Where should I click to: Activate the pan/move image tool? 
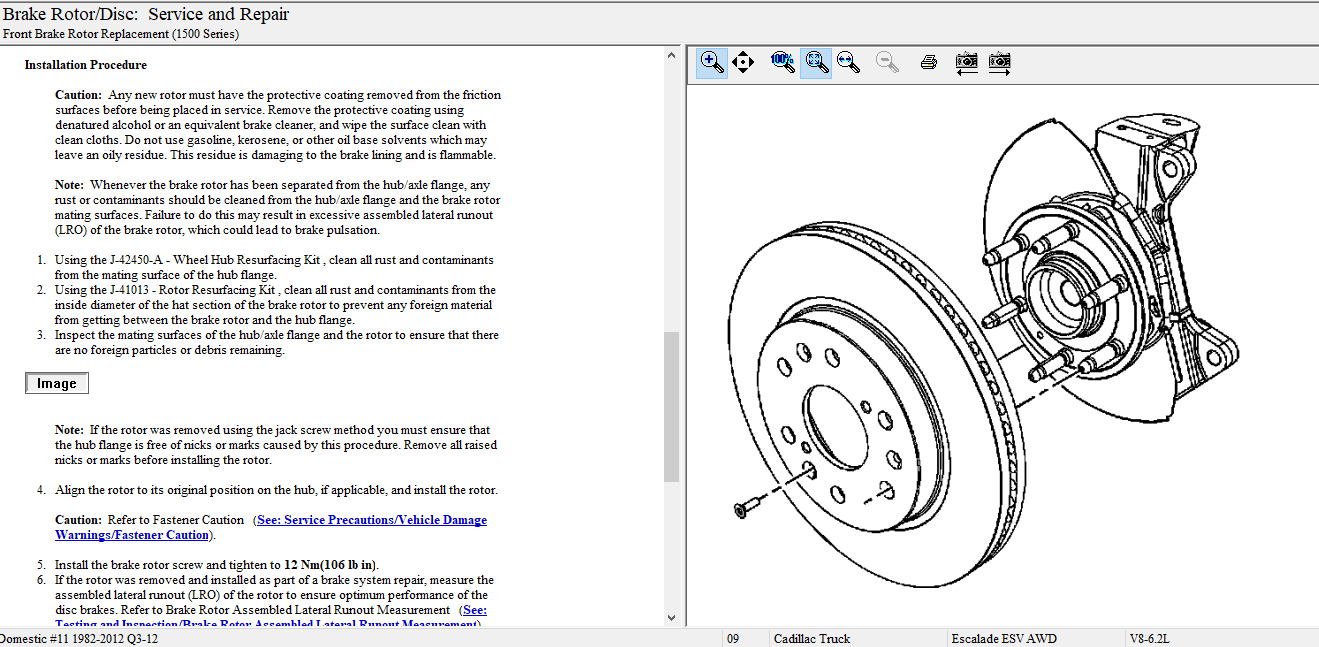coord(742,62)
